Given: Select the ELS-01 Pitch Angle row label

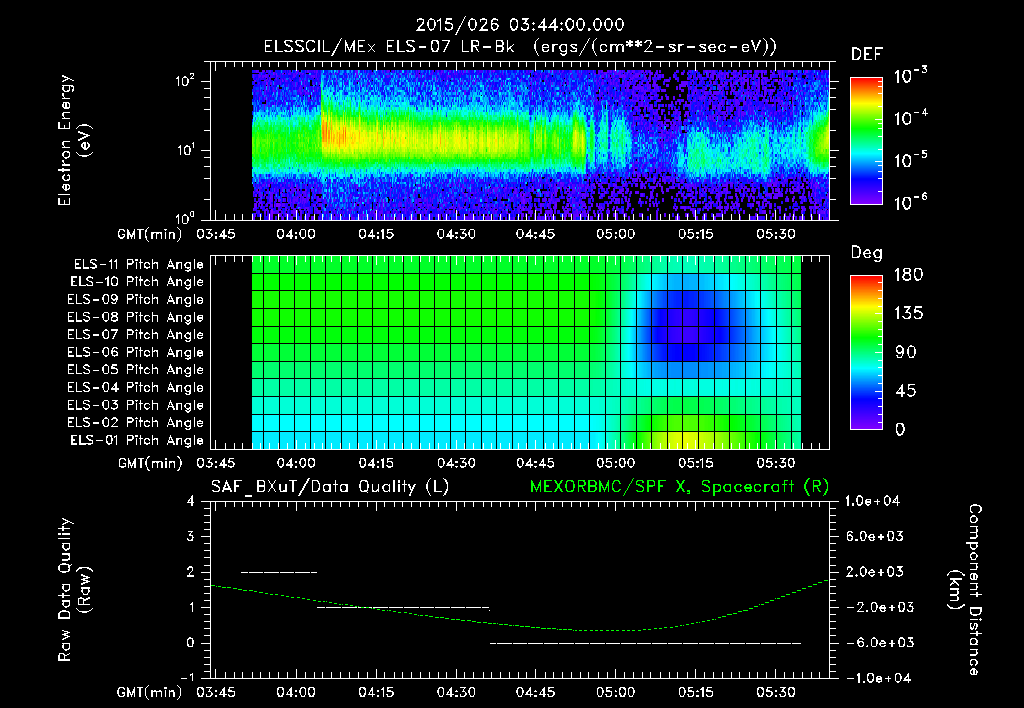Looking at the screenshot, I should pyautogui.click(x=137, y=440).
